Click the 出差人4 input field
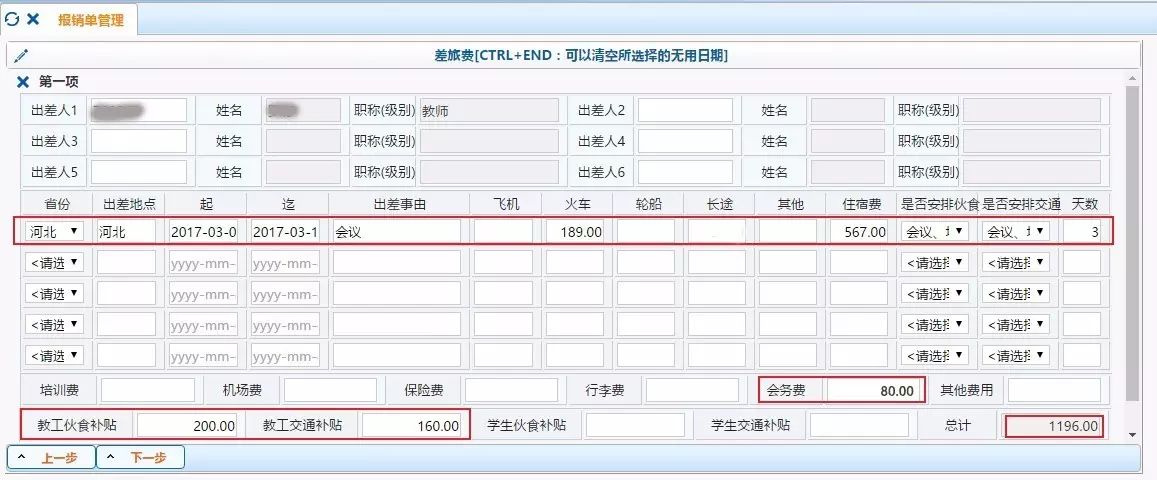 coord(685,141)
